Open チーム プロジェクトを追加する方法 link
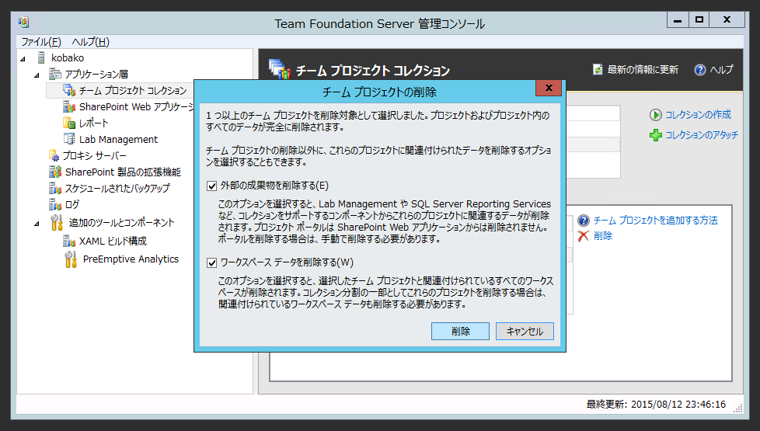This screenshot has height=431, width=760. [x=656, y=221]
